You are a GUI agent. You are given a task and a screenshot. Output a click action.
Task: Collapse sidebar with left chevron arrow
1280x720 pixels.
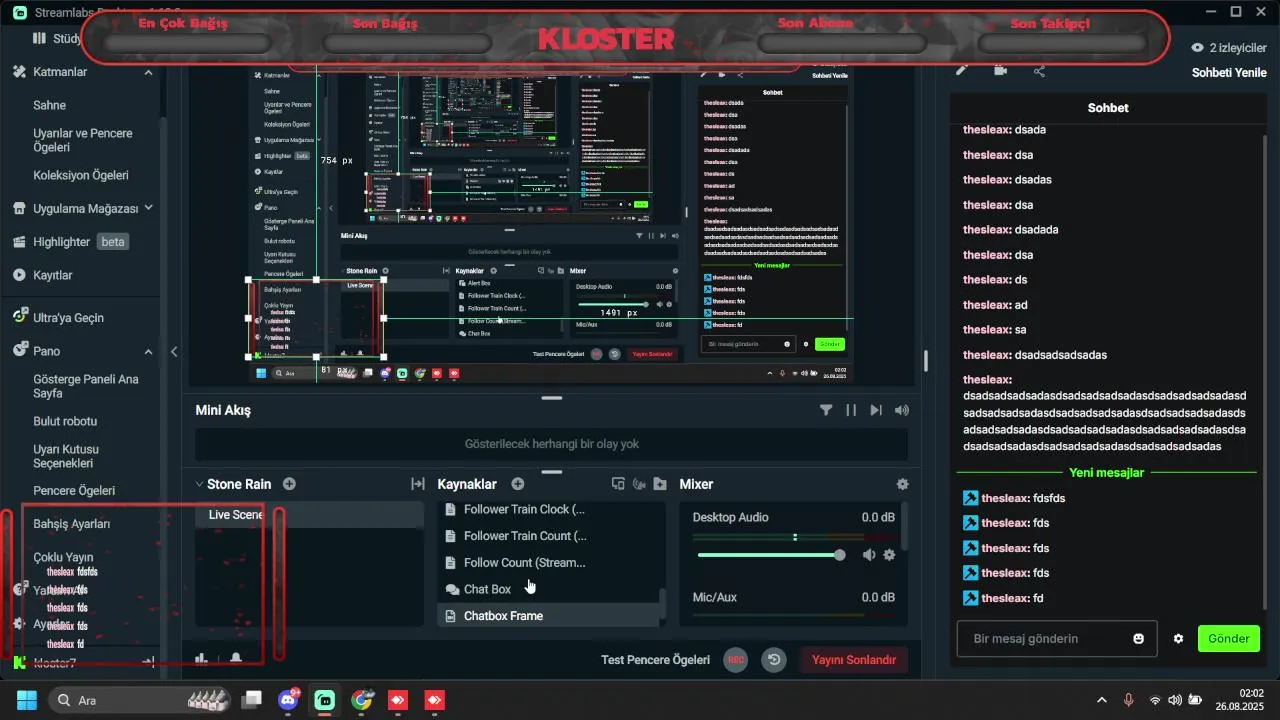point(174,351)
